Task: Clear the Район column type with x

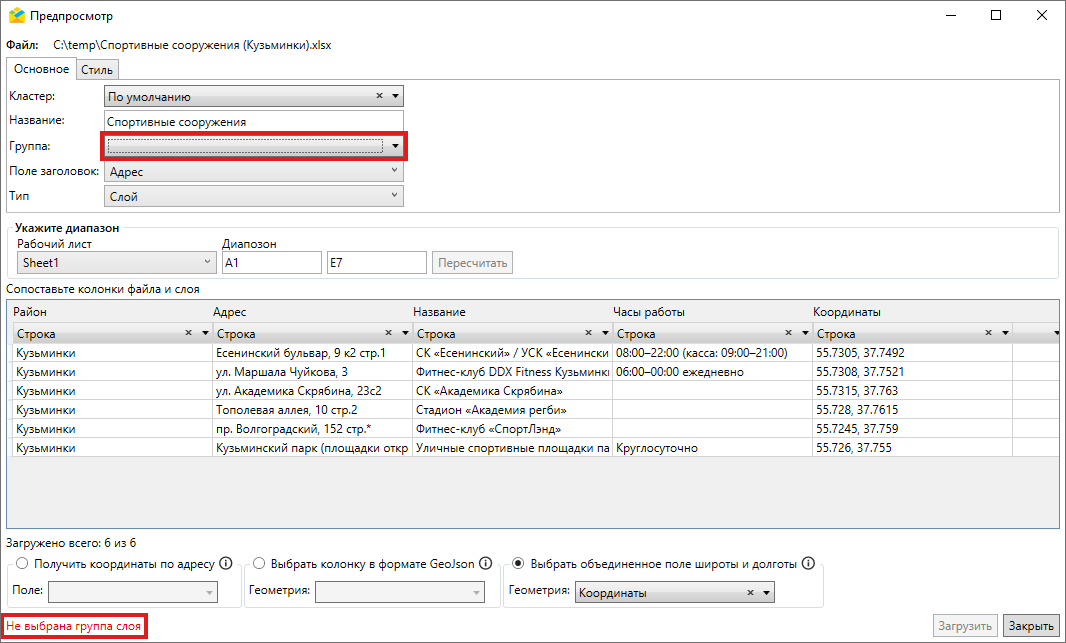Action: point(188,333)
